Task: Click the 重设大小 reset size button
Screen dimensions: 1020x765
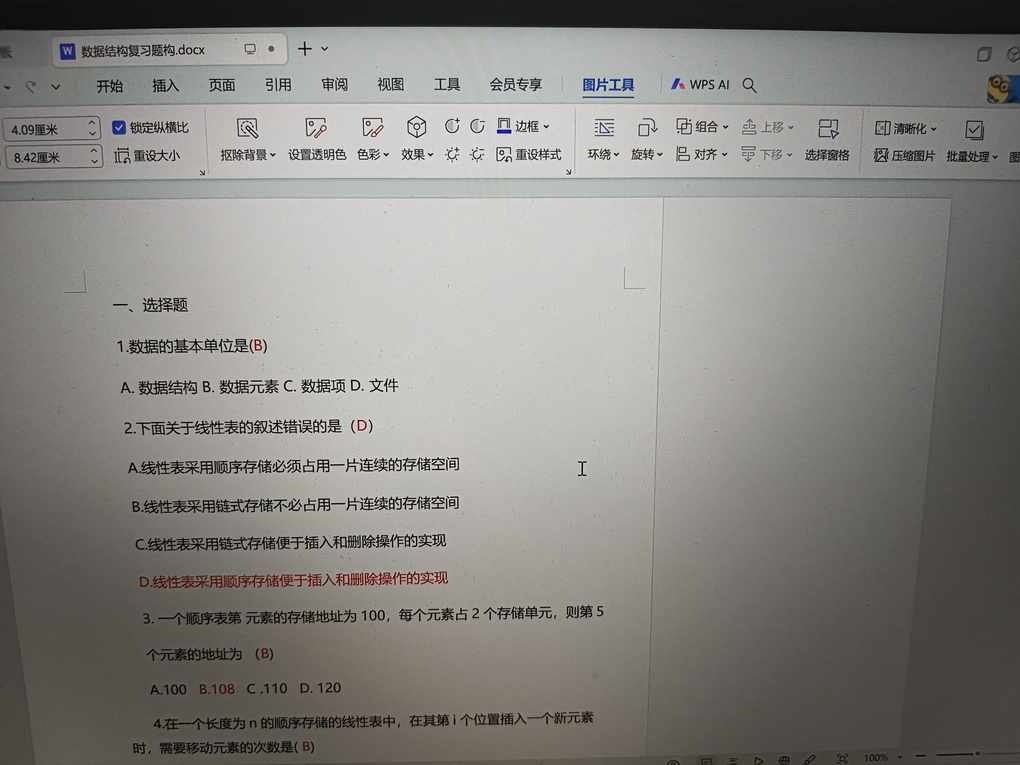Action: 147,155
